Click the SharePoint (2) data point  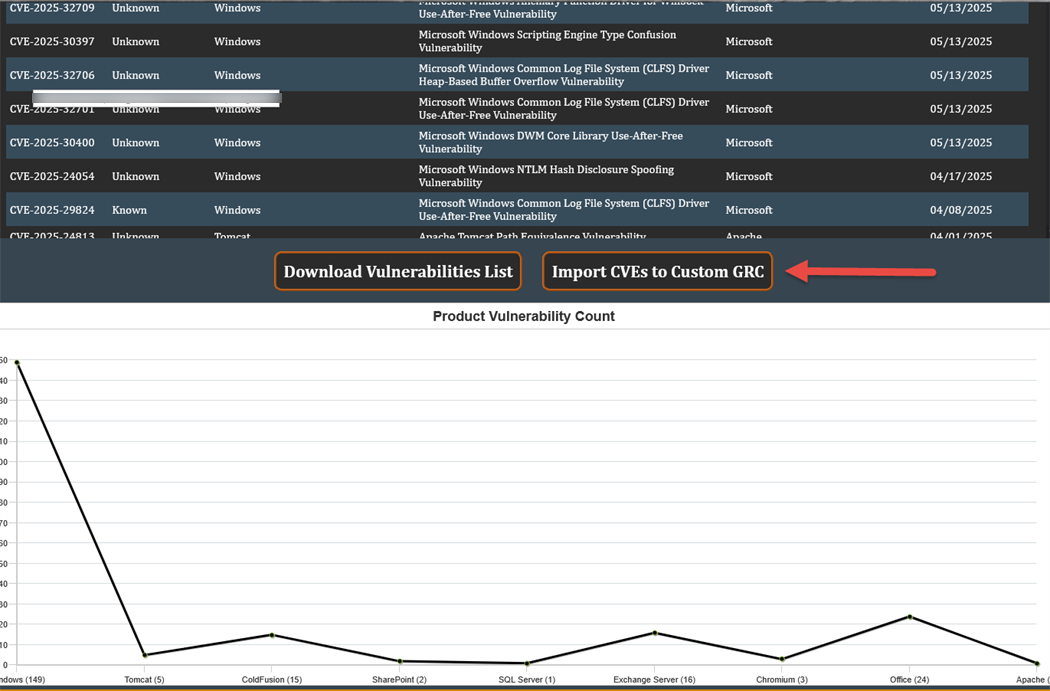coord(400,661)
